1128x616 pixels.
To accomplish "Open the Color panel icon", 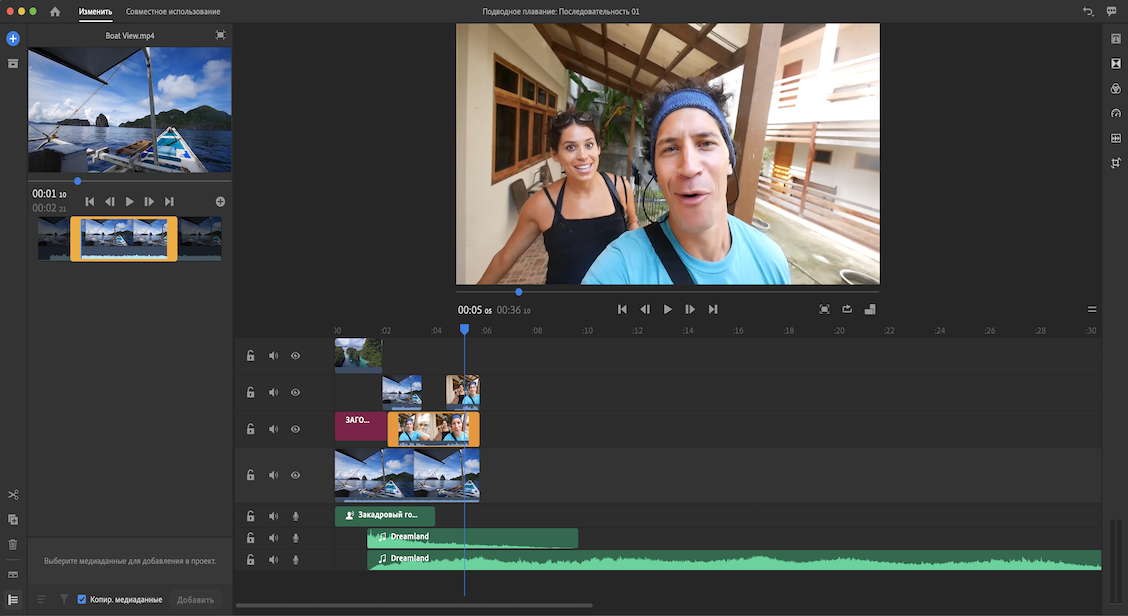I will pyautogui.click(x=1116, y=88).
